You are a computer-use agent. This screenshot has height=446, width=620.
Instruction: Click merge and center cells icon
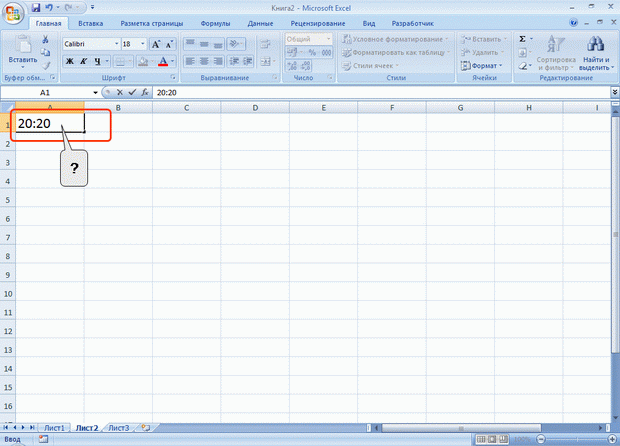(x=265, y=61)
